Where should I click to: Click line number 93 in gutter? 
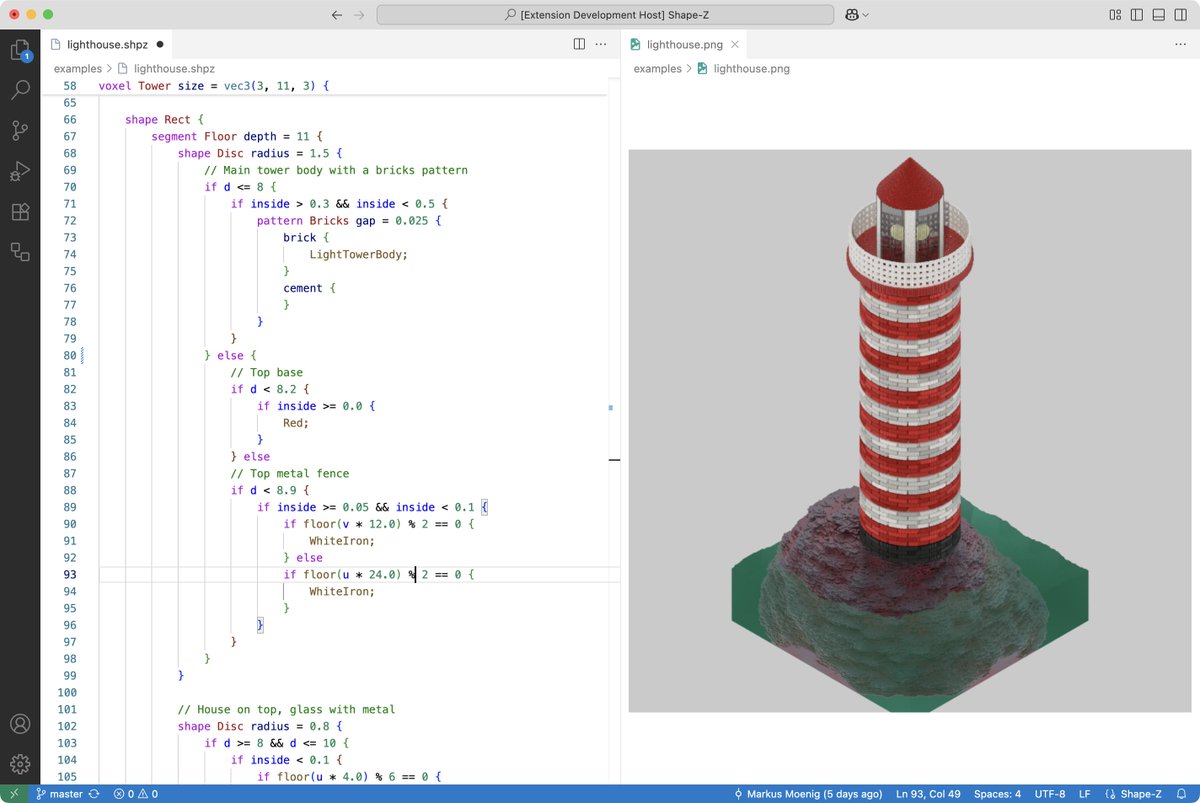point(70,574)
